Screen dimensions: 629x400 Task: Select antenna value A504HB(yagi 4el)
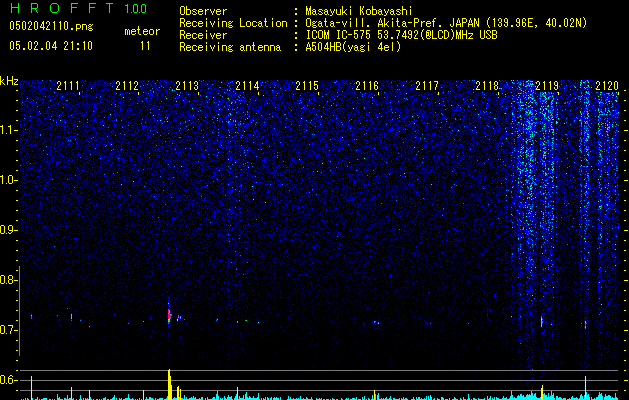pyautogui.click(x=353, y=47)
